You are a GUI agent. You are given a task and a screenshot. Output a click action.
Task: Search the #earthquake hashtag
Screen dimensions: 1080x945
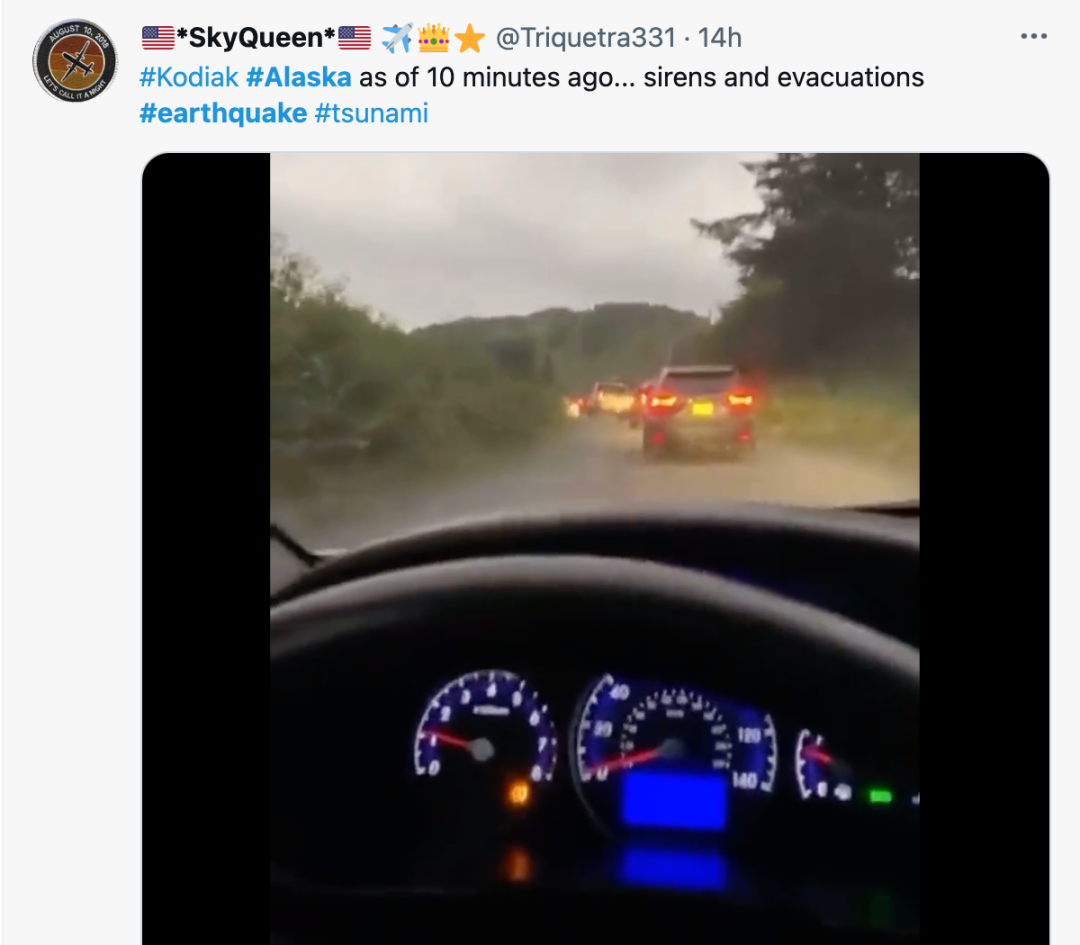[223, 113]
